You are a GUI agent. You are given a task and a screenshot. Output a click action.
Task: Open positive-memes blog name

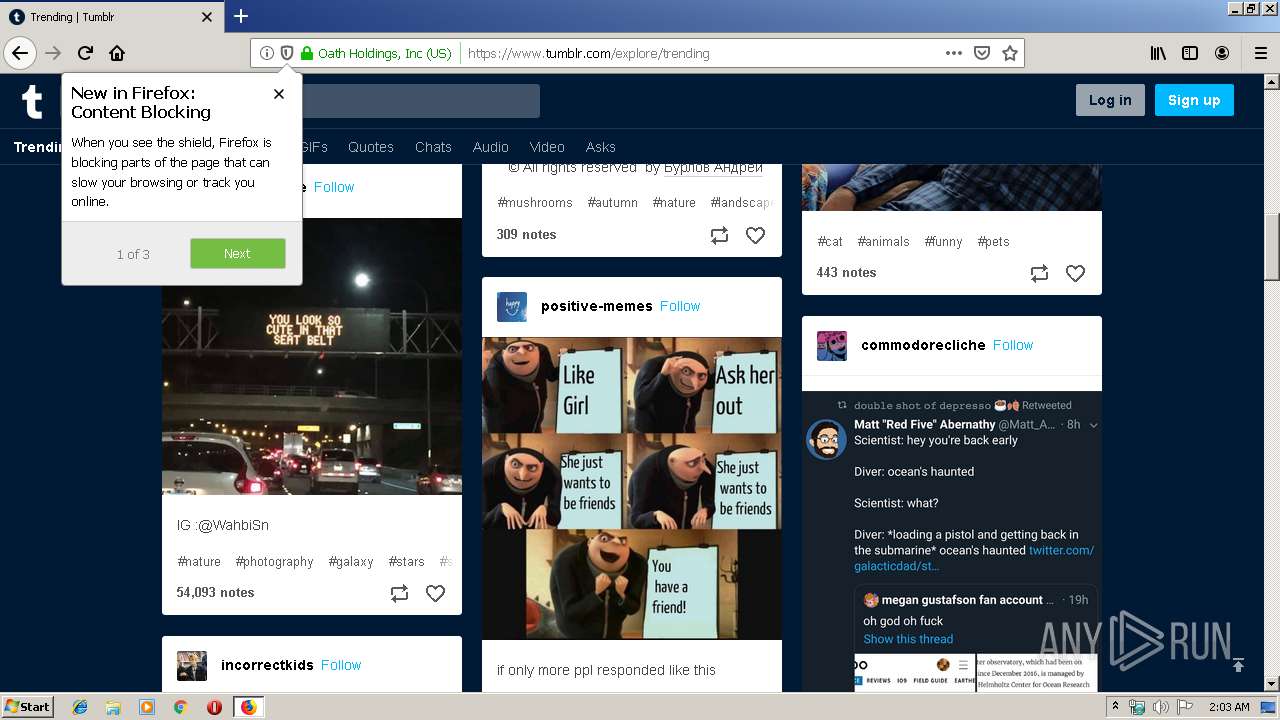tap(597, 306)
